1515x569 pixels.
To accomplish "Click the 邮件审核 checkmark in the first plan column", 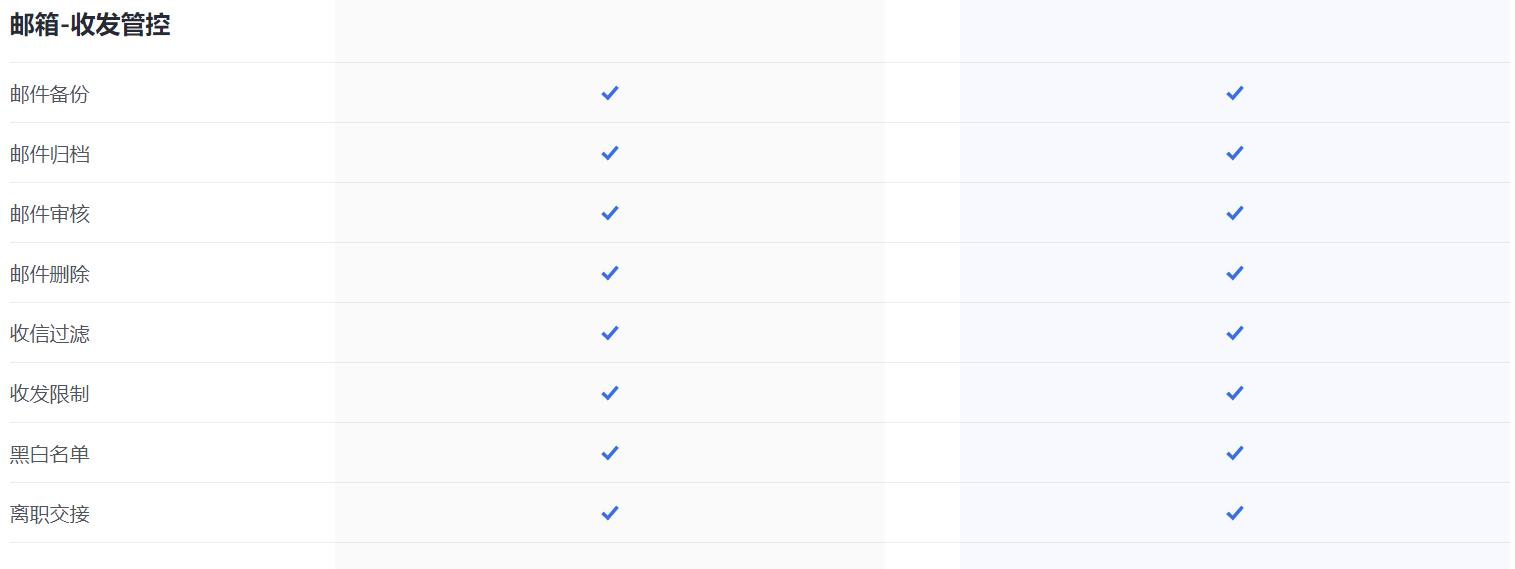I will pos(610,213).
